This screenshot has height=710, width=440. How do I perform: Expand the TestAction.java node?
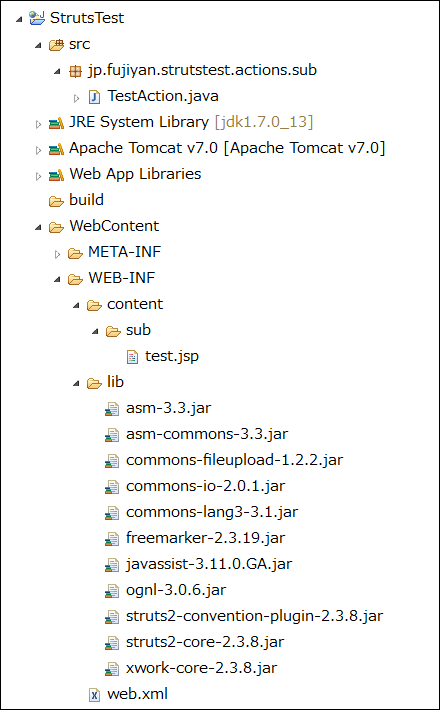point(77,97)
